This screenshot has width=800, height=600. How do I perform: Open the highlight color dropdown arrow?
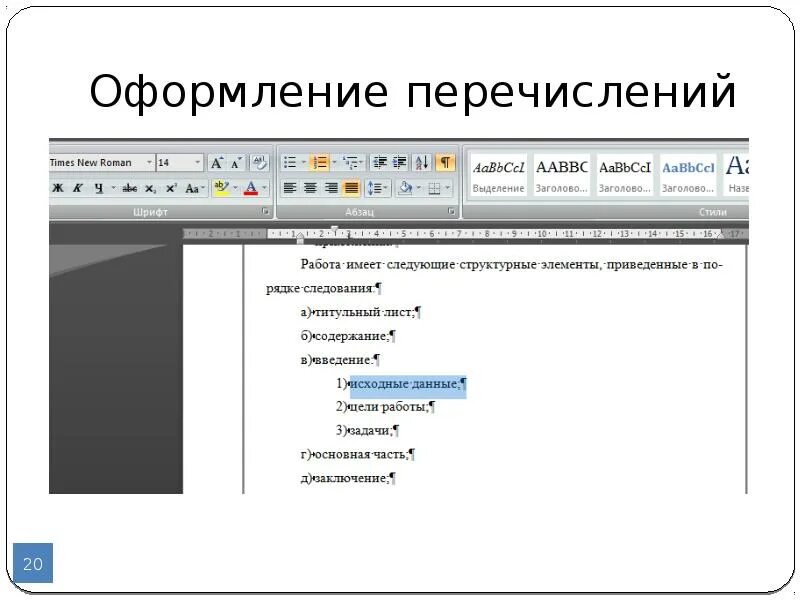[235, 188]
